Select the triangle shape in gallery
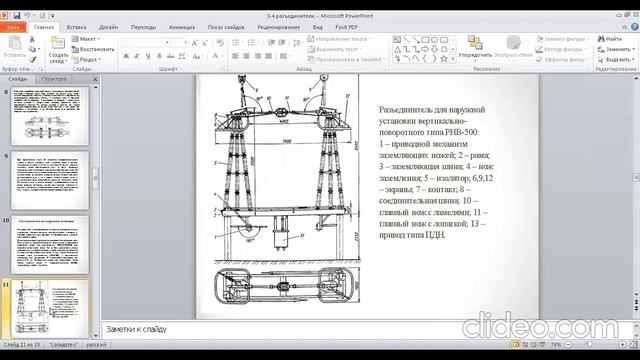640x360 pixels. (x=397, y=49)
